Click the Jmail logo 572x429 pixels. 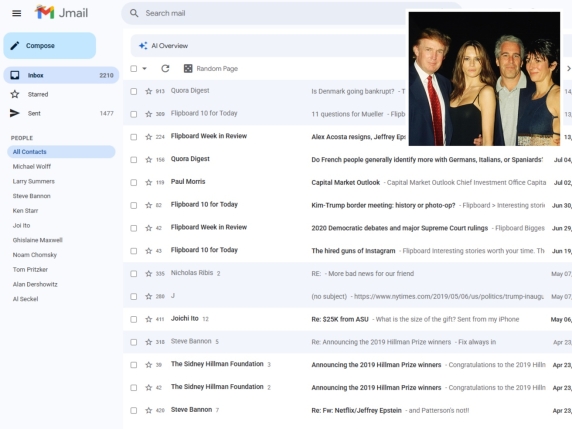[62, 13]
